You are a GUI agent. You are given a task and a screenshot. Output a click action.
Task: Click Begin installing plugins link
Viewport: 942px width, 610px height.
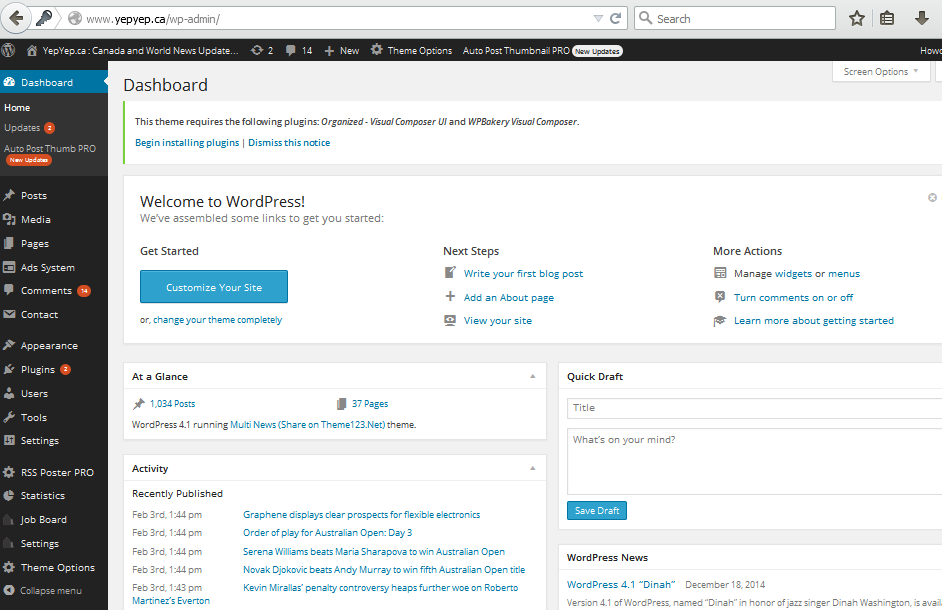tap(187, 143)
